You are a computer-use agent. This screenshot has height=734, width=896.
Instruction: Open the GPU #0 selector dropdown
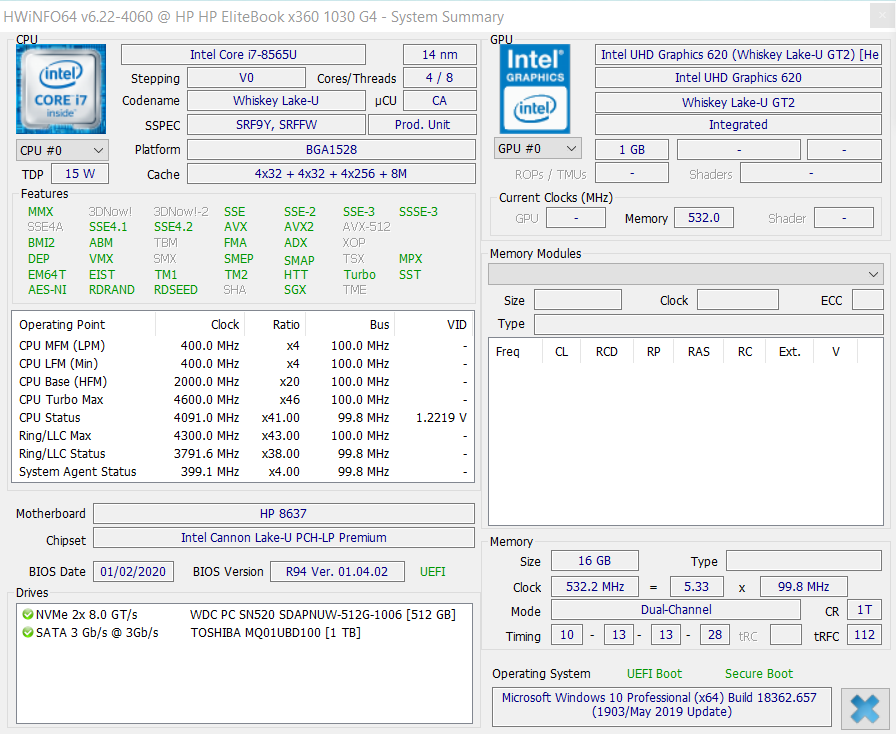pos(538,149)
